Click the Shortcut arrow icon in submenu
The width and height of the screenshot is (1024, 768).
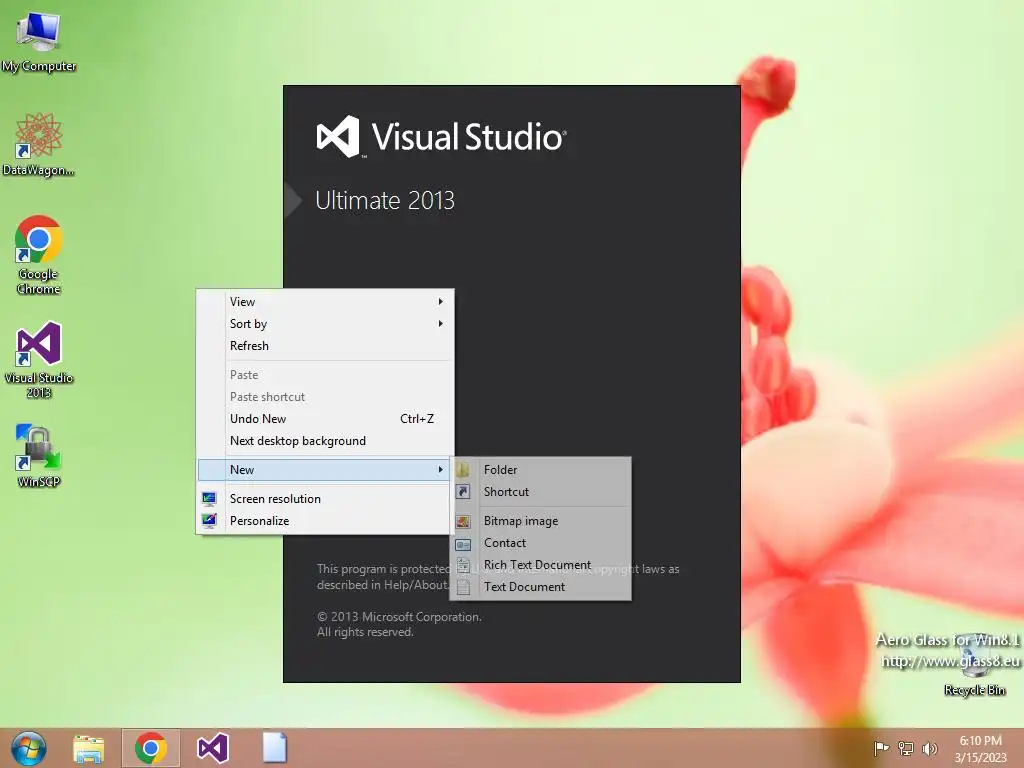click(x=463, y=492)
